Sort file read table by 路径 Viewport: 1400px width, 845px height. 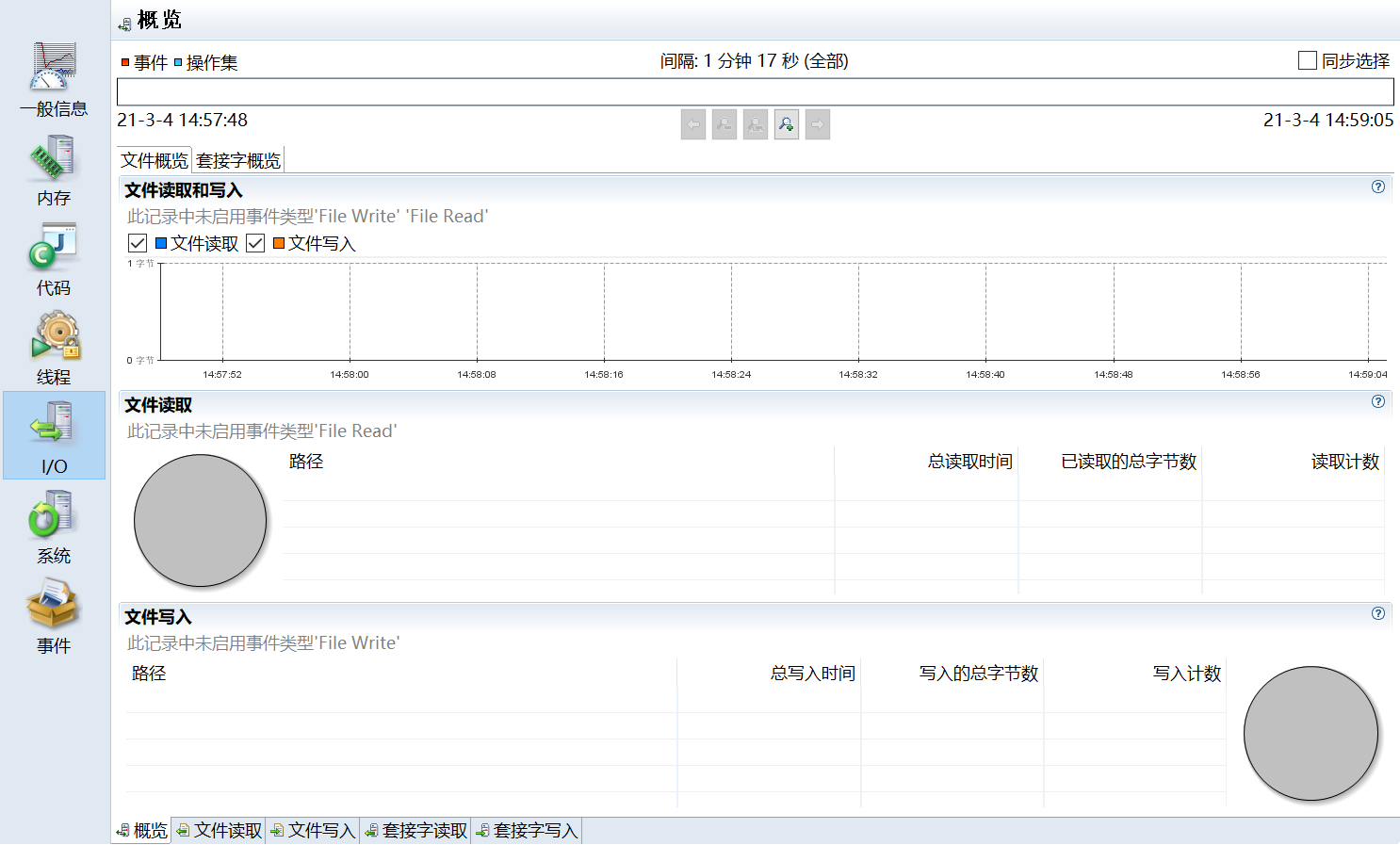coord(559,462)
